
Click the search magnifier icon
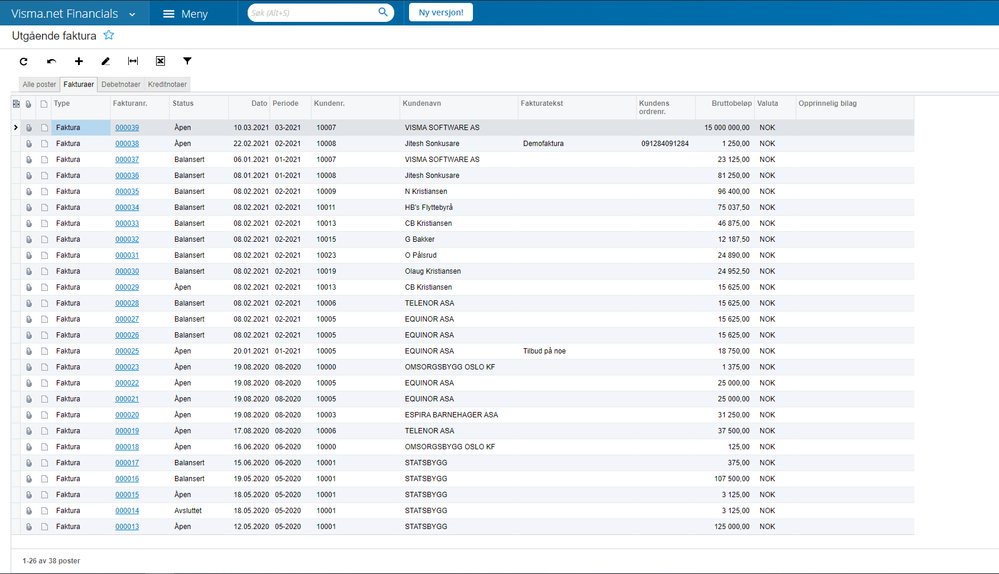[x=383, y=12]
